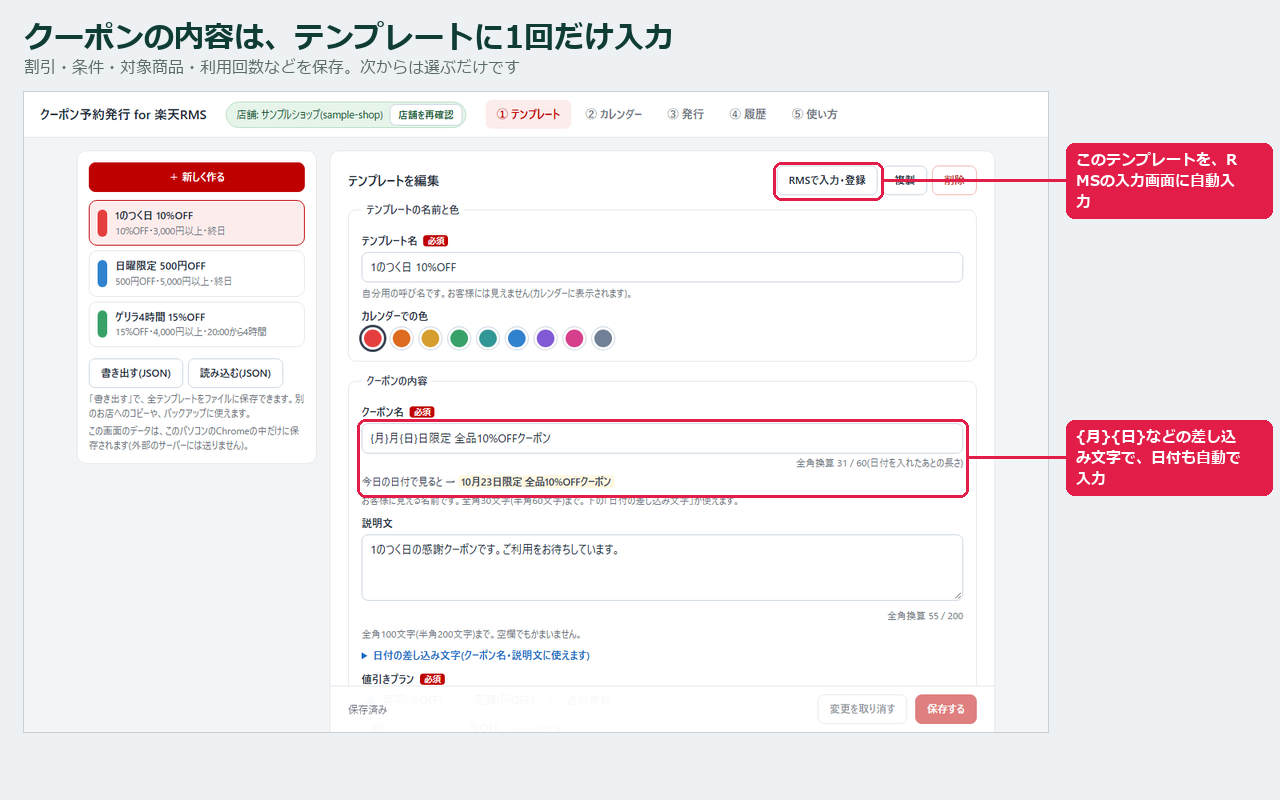Pick the teal calendar color swatch
Image resolution: width=1280 pixels, height=800 pixels.
pyautogui.click(x=487, y=338)
